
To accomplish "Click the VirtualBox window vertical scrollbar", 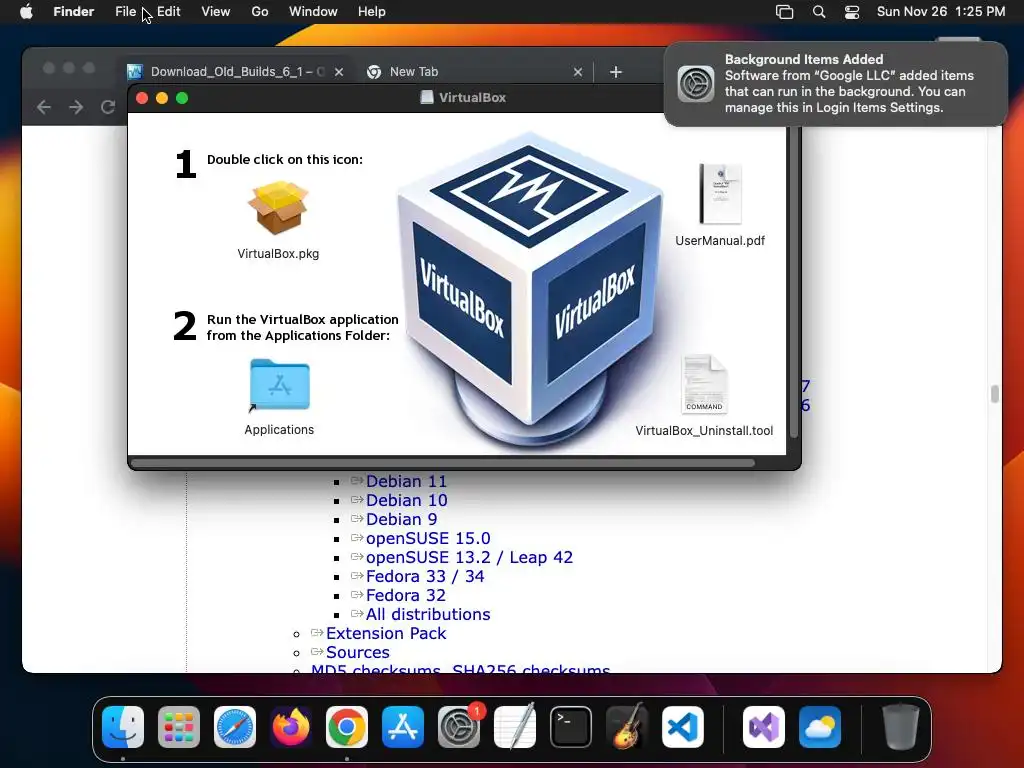I will (794, 282).
